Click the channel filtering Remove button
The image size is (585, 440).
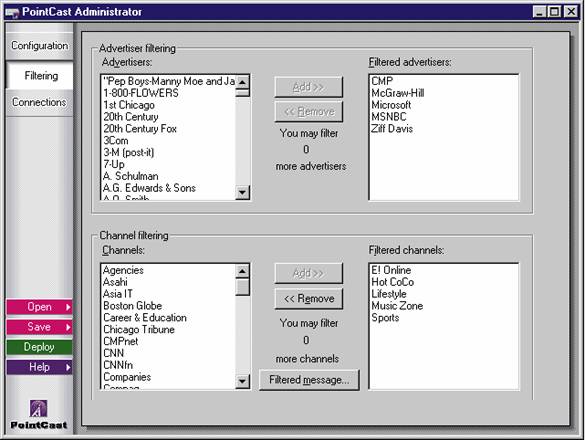(x=309, y=299)
